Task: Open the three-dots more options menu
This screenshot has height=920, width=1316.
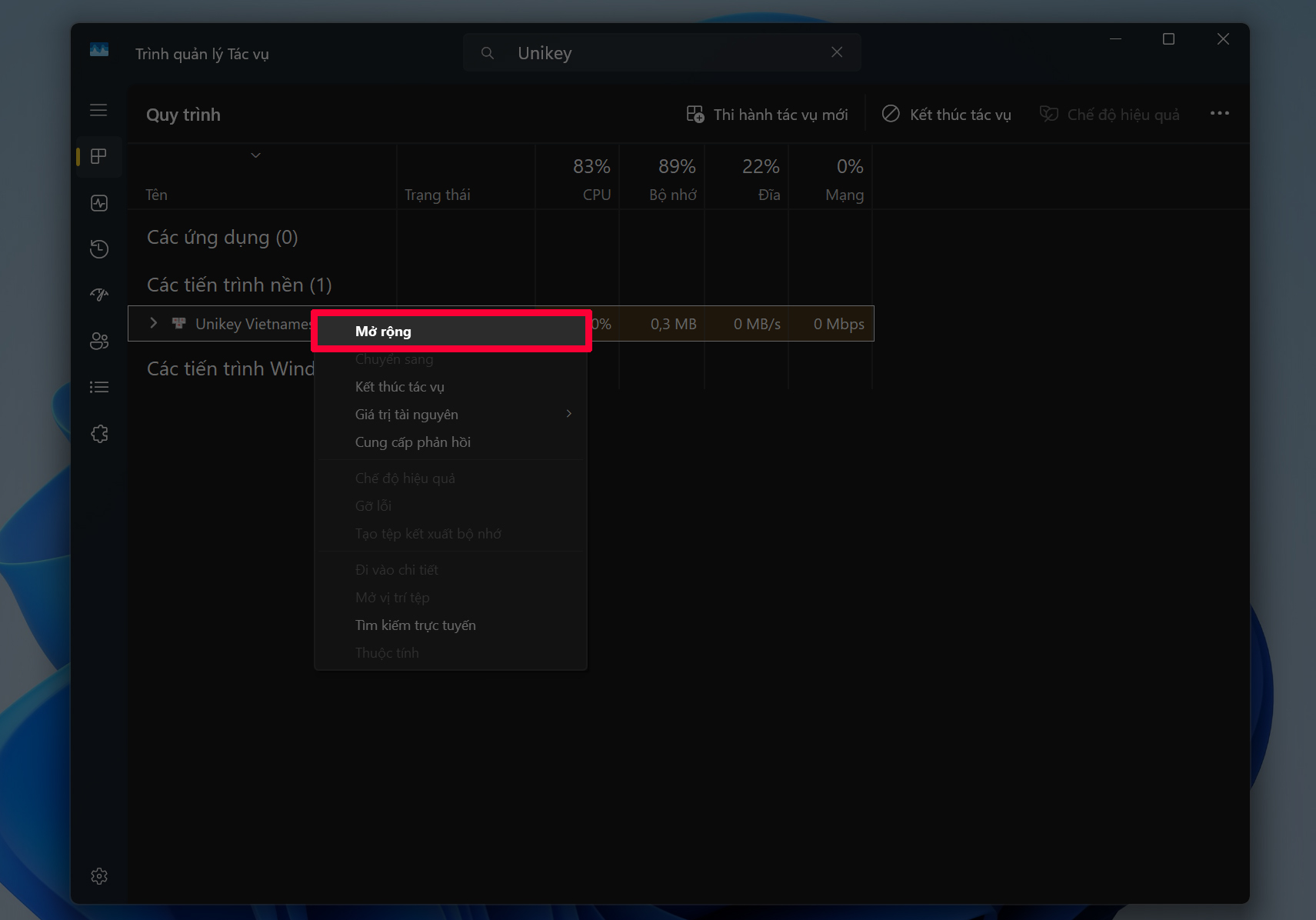Action: point(1219,114)
